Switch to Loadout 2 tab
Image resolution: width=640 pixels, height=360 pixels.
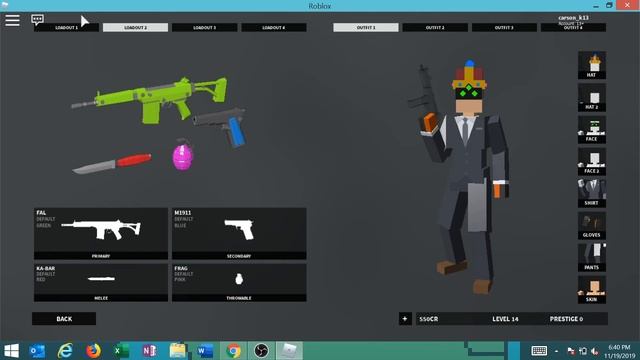pos(135,27)
